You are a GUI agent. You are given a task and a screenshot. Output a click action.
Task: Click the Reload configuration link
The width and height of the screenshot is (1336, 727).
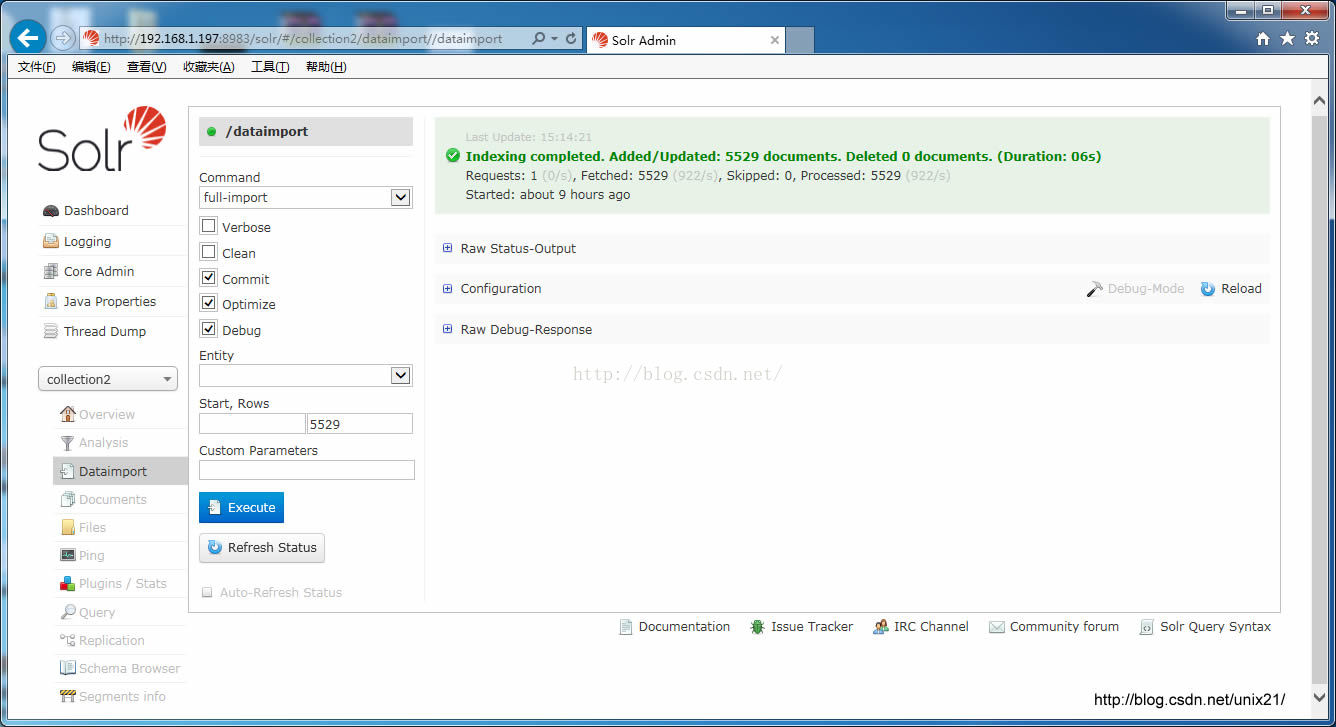pos(1231,288)
